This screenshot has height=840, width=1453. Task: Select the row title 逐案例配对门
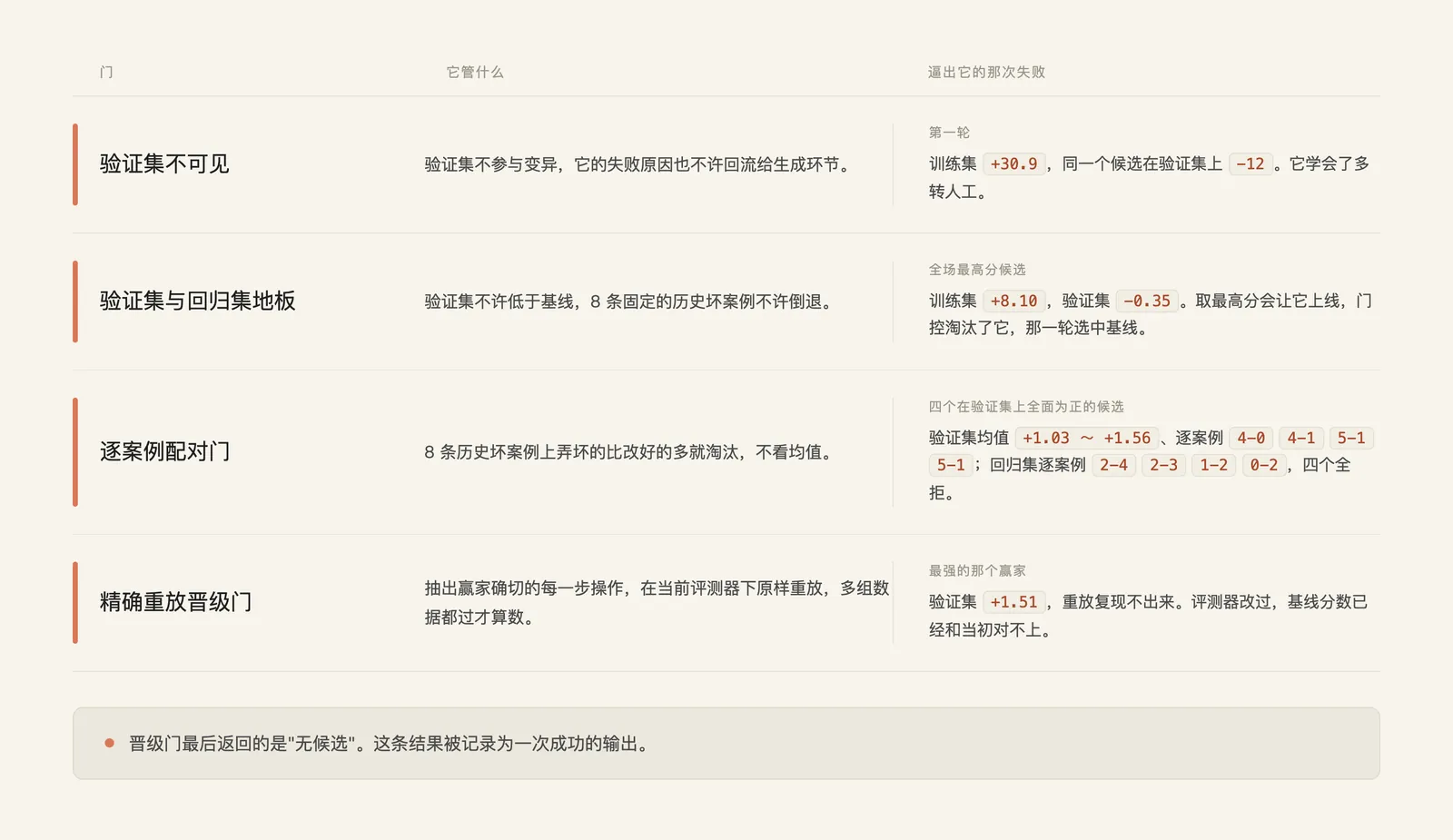(164, 452)
